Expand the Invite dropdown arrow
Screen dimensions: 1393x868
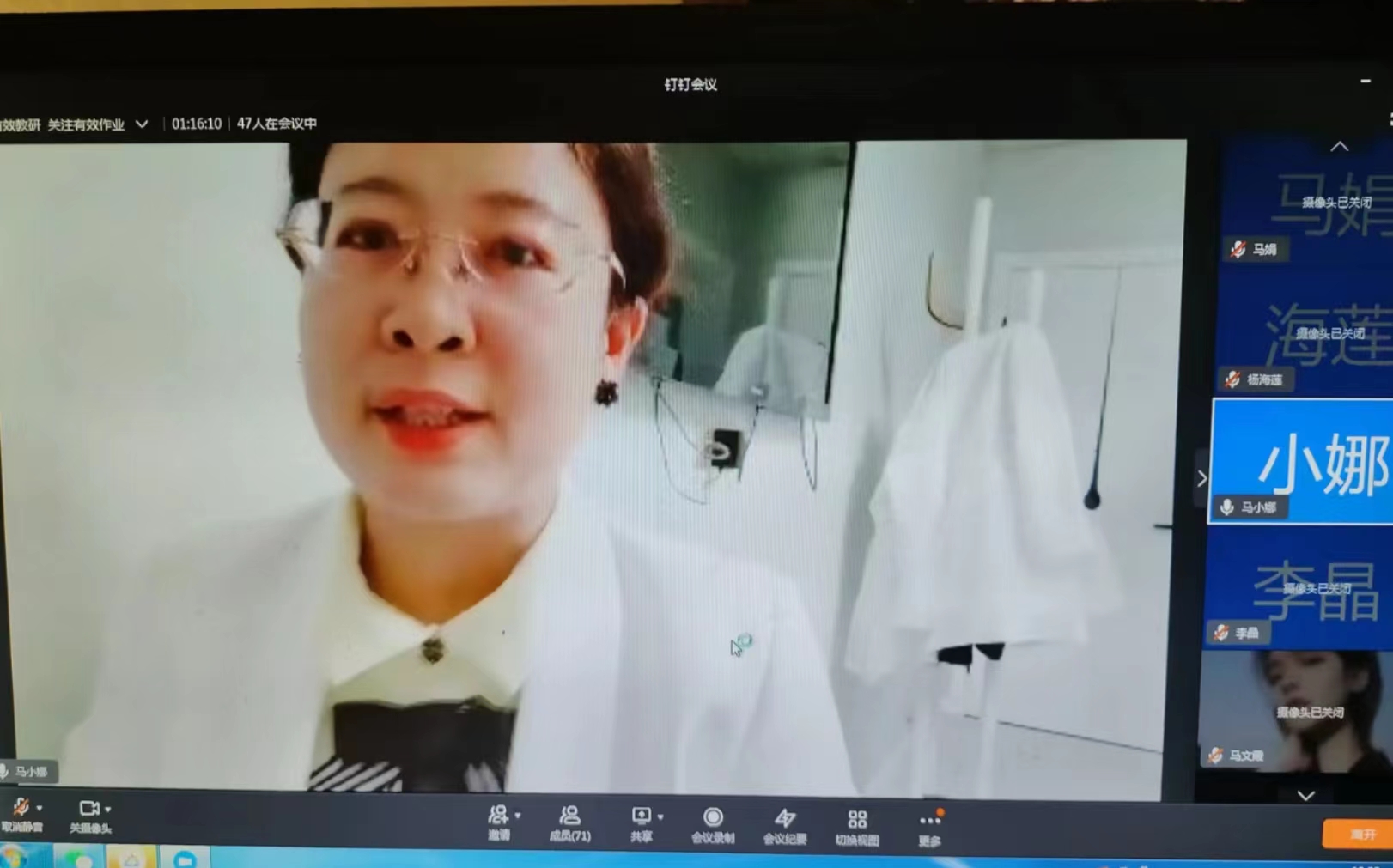click(x=517, y=816)
